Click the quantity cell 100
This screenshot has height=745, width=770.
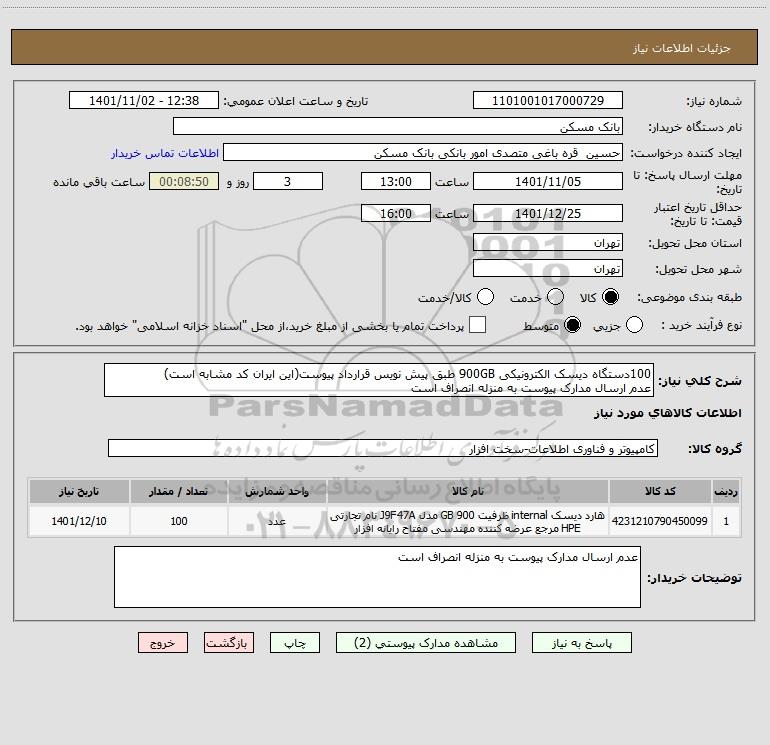tap(179, 521)
